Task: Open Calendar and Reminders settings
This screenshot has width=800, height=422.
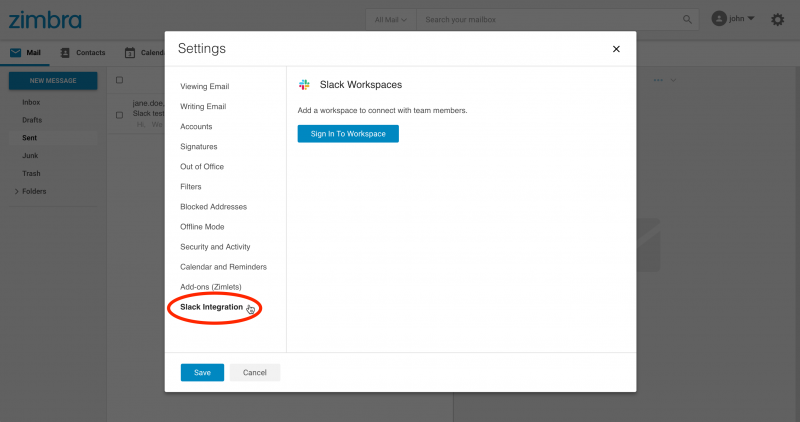Action: point(223,267)
